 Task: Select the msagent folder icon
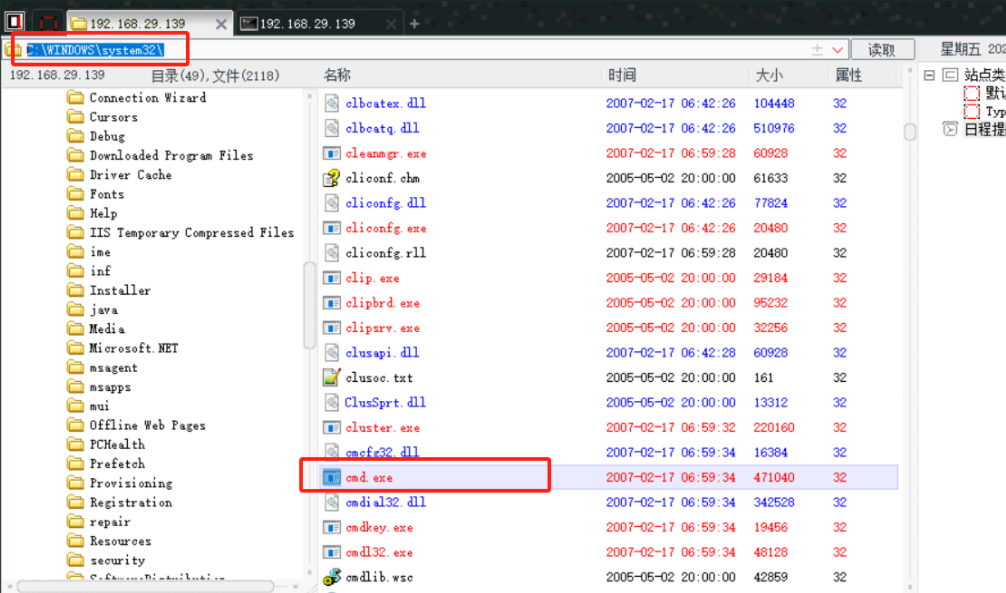(x=76, y=367)
